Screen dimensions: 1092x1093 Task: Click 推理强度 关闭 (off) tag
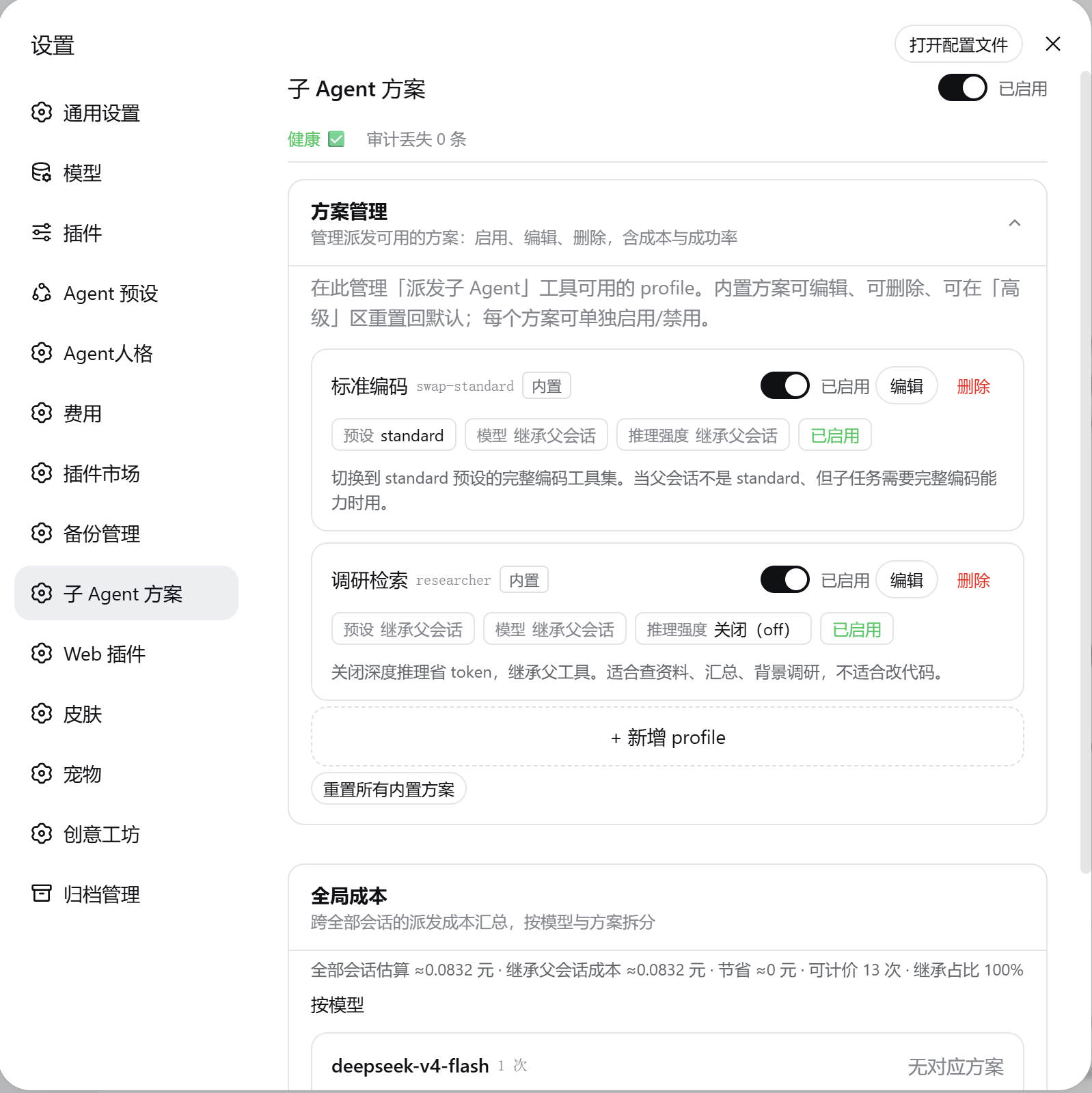click(x=723, y=629)
